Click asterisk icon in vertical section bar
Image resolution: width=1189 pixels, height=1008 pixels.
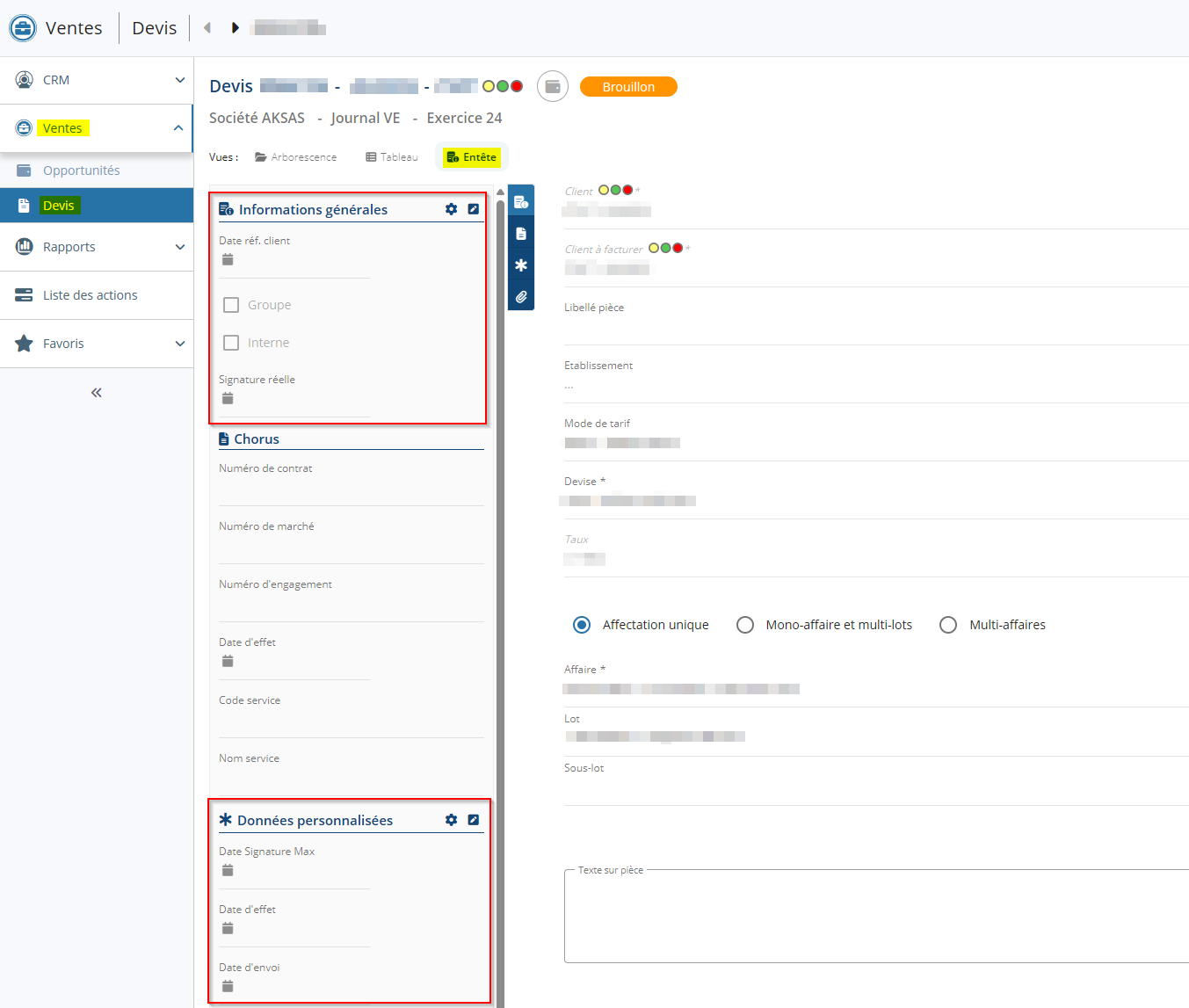coord(521,265)
